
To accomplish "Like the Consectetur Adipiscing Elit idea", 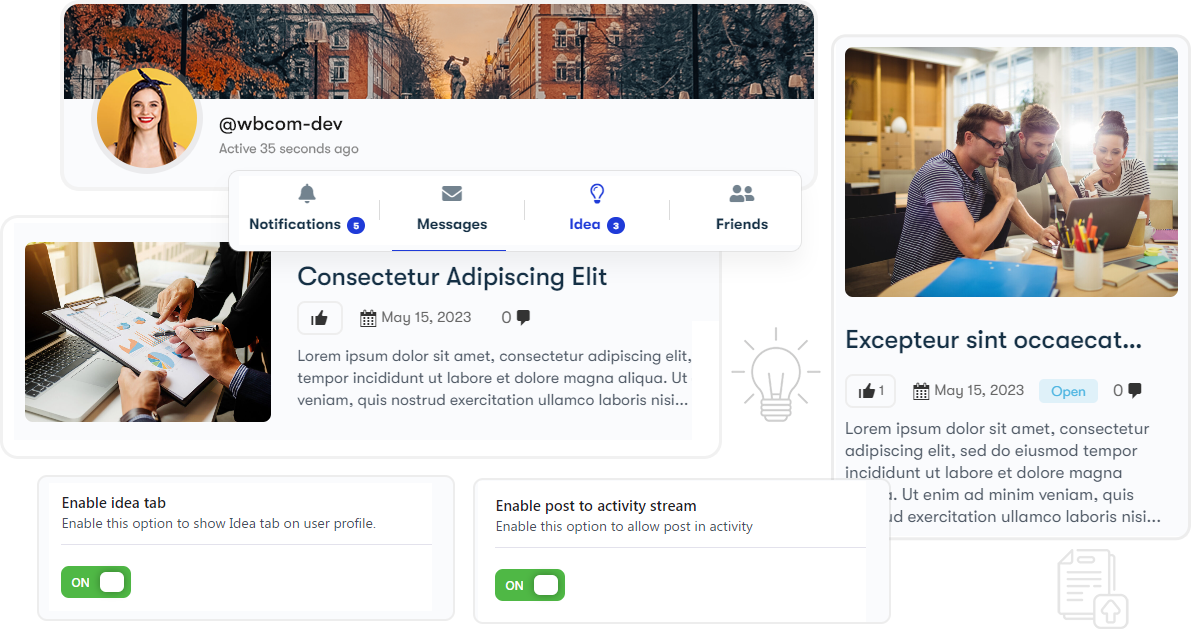I will [319, 318].
